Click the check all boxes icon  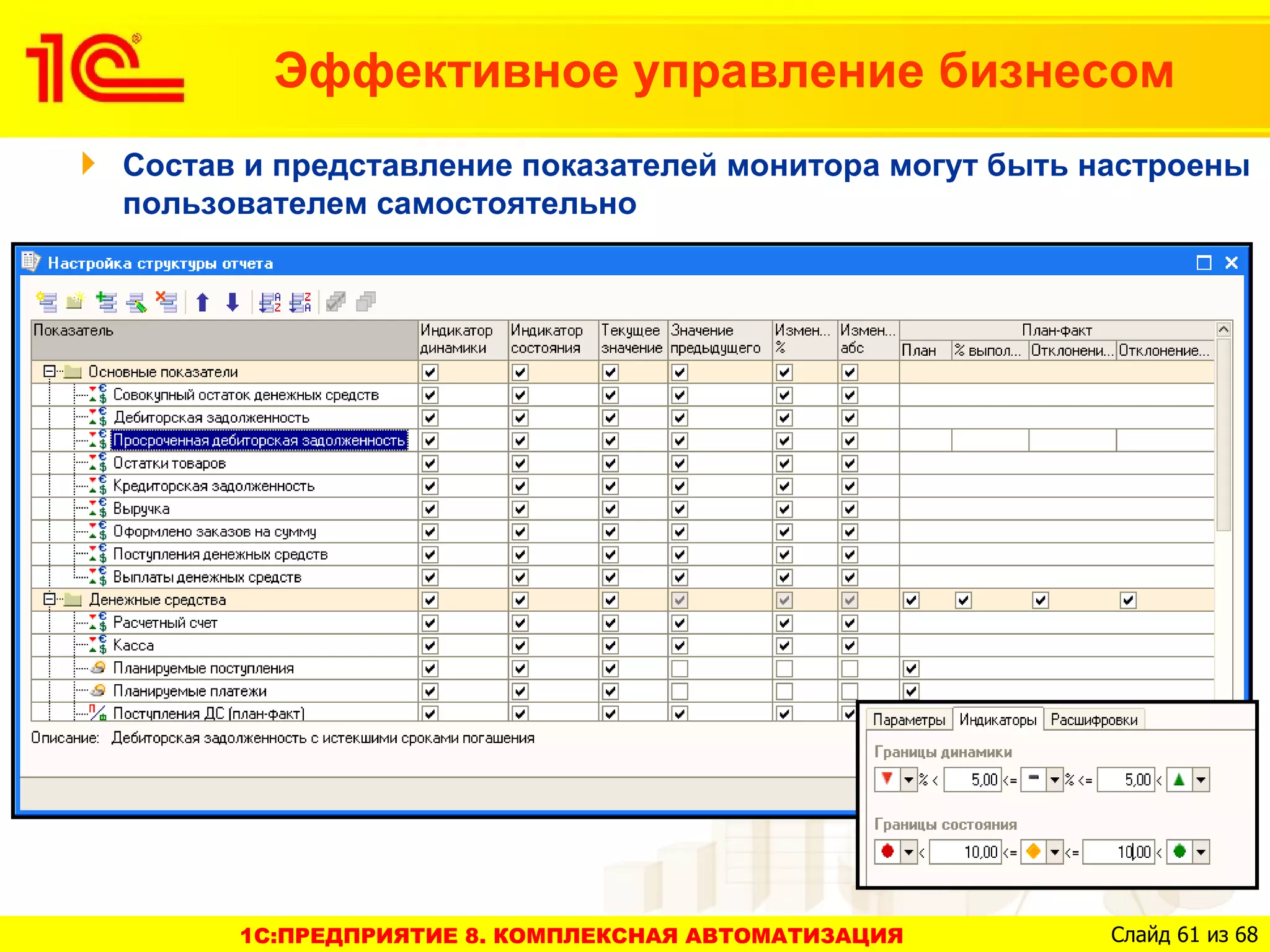[x=335, y=302]
